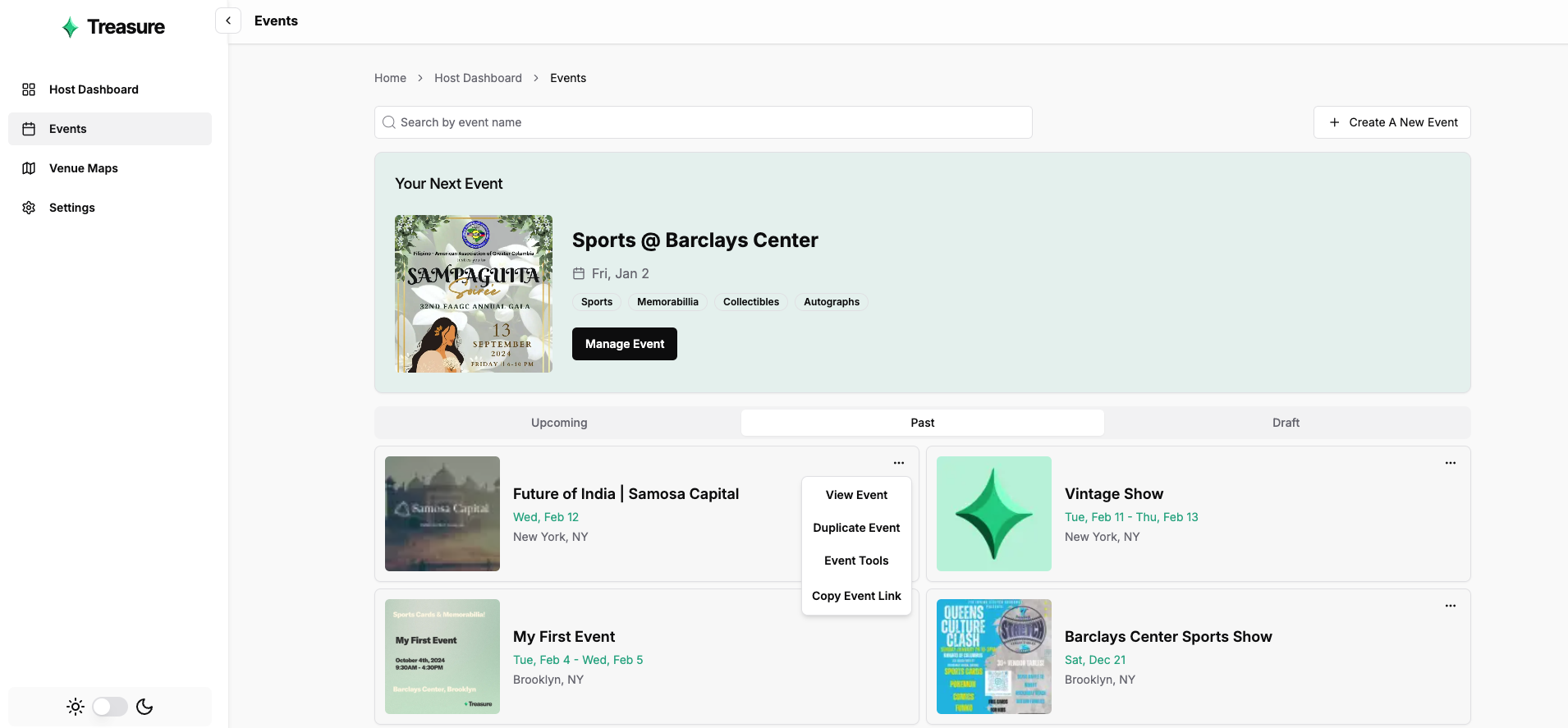Click the Collectibles tag
This screenshot has width=1568, height=728.
751,302
